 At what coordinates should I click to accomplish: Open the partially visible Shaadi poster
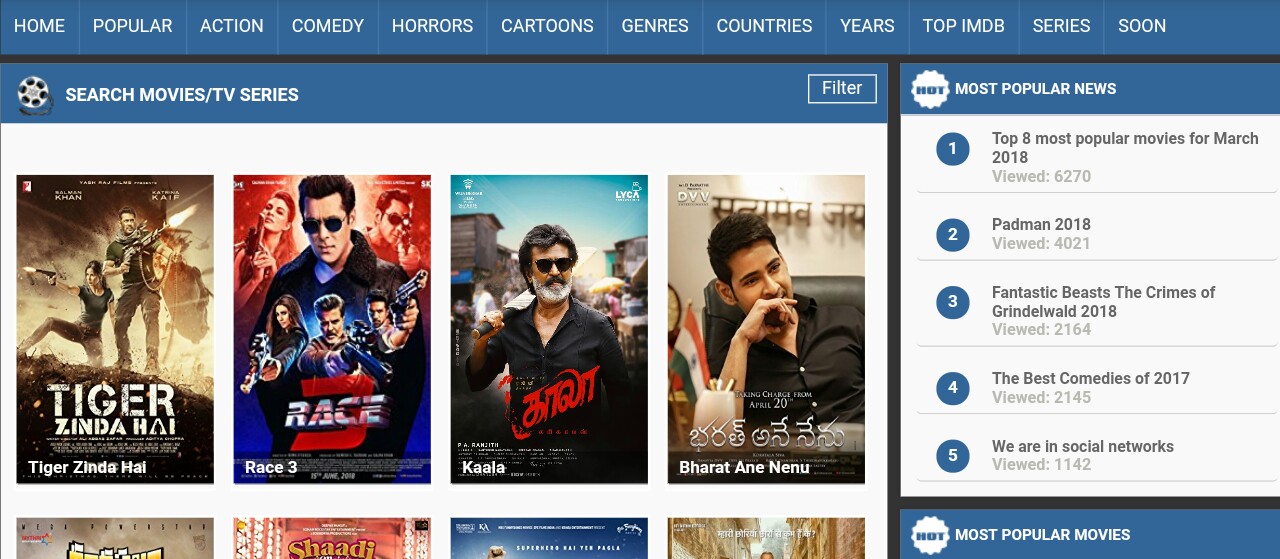(x=332, y=538)
